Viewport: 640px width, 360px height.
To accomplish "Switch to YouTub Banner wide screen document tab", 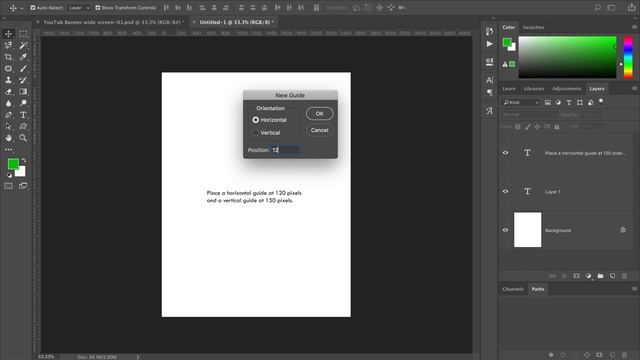I will (x=113, y=22).
